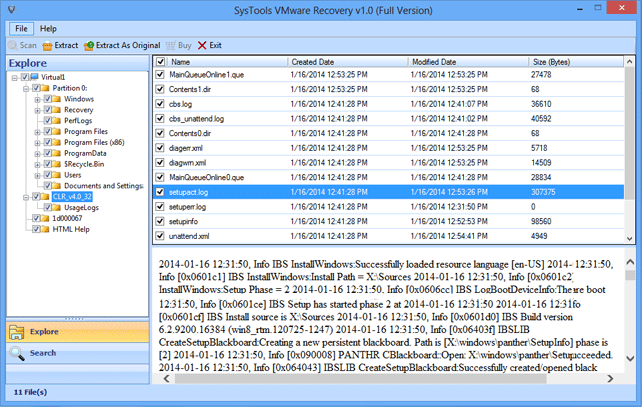Image resolution: width=642 pixels, height=407 pixels.
Task: Click the Documents and Settings folder icon
Action: click(x=57, y=185)
